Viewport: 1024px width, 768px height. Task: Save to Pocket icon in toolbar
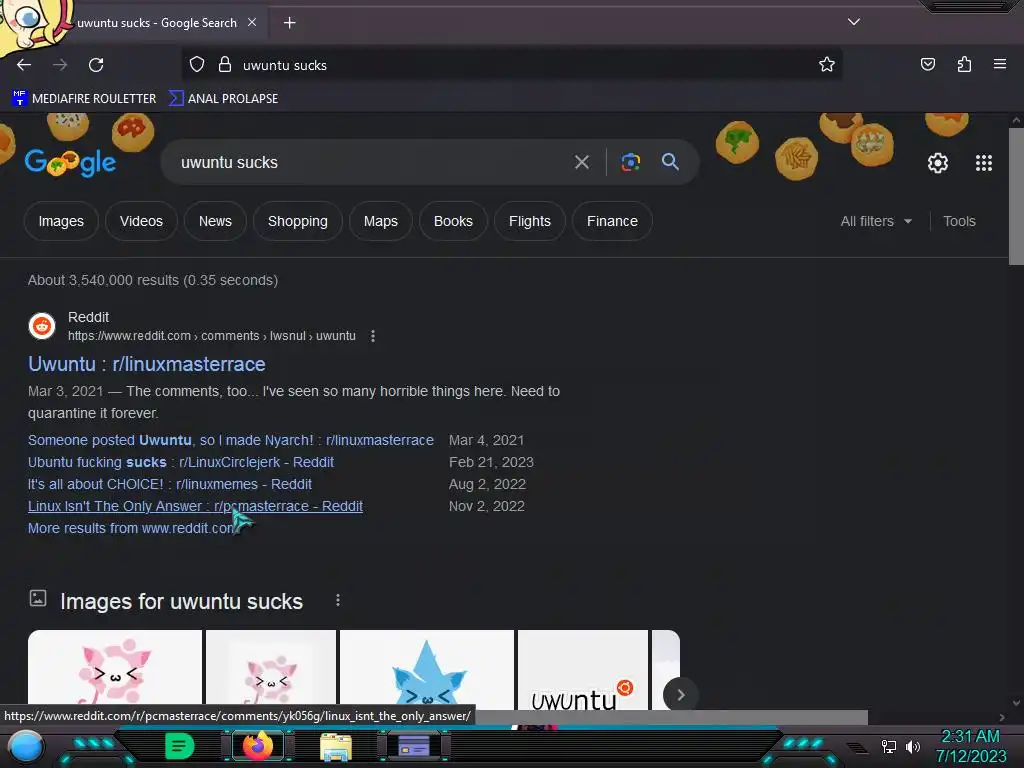928,64
